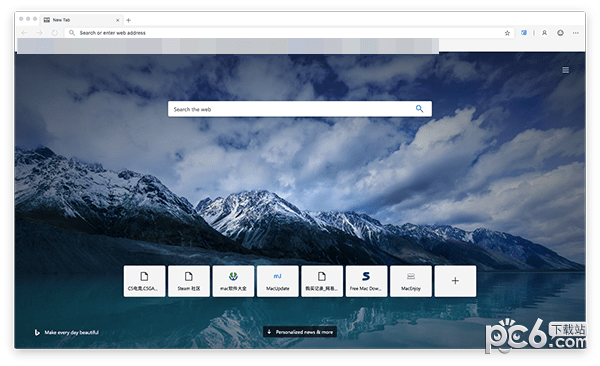600x366 pixels.
Task: Click Personalized news & more button
Action: [300, 332]
